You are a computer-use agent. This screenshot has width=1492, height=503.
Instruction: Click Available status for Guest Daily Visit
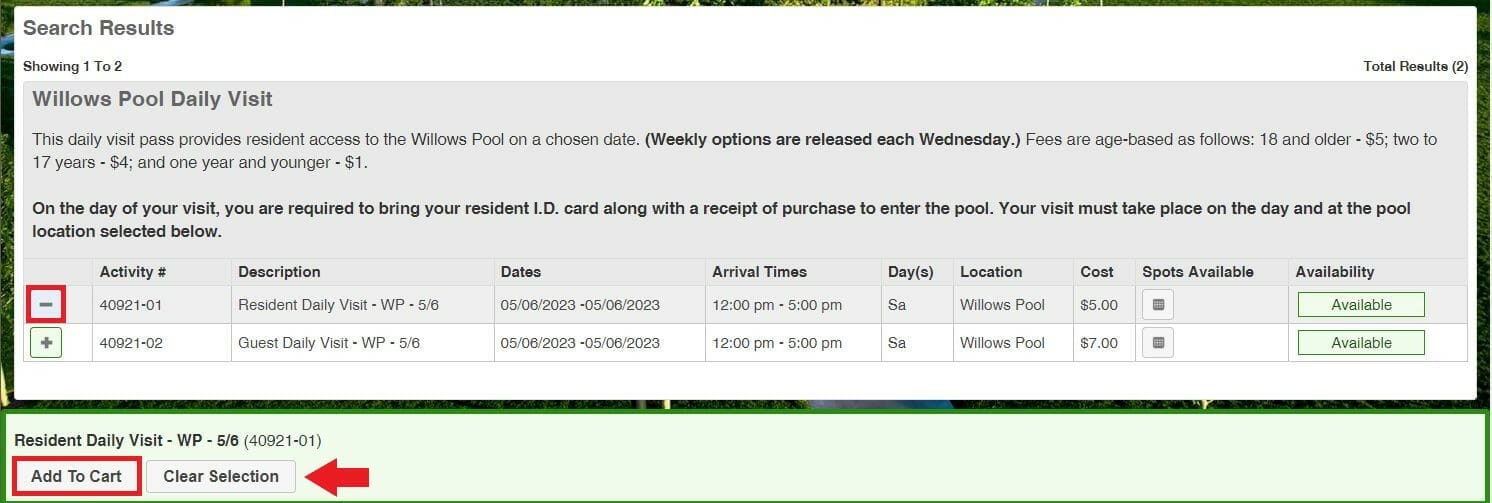[x=1360, y=343]
